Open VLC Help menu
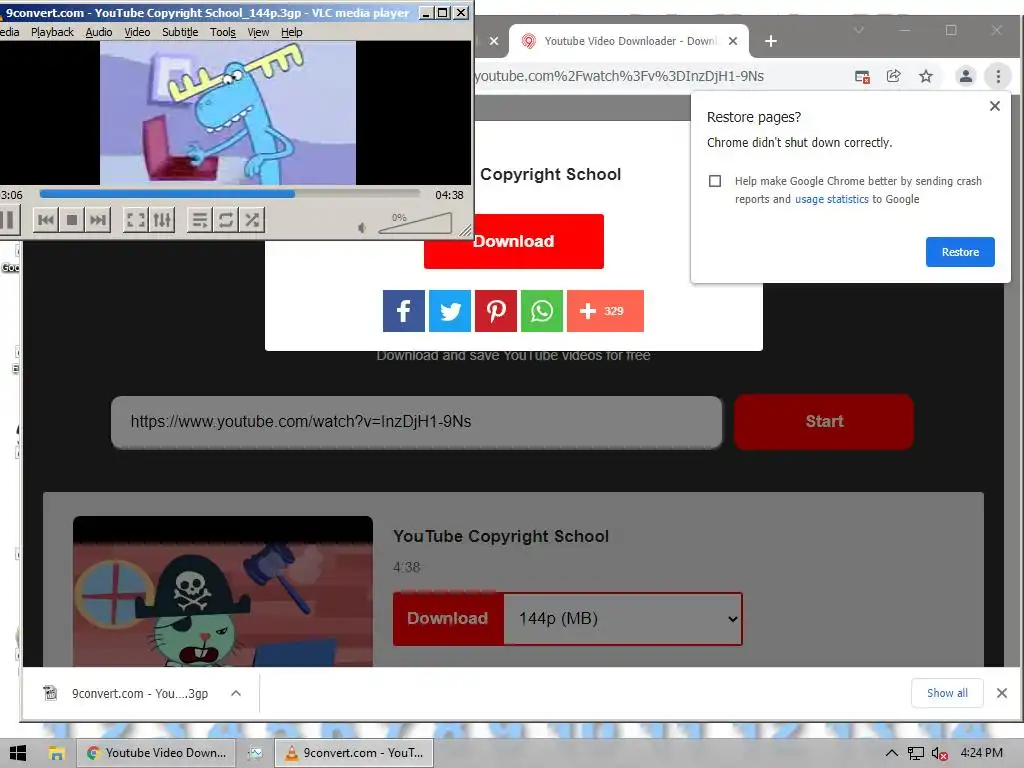 tap(291, 32)
